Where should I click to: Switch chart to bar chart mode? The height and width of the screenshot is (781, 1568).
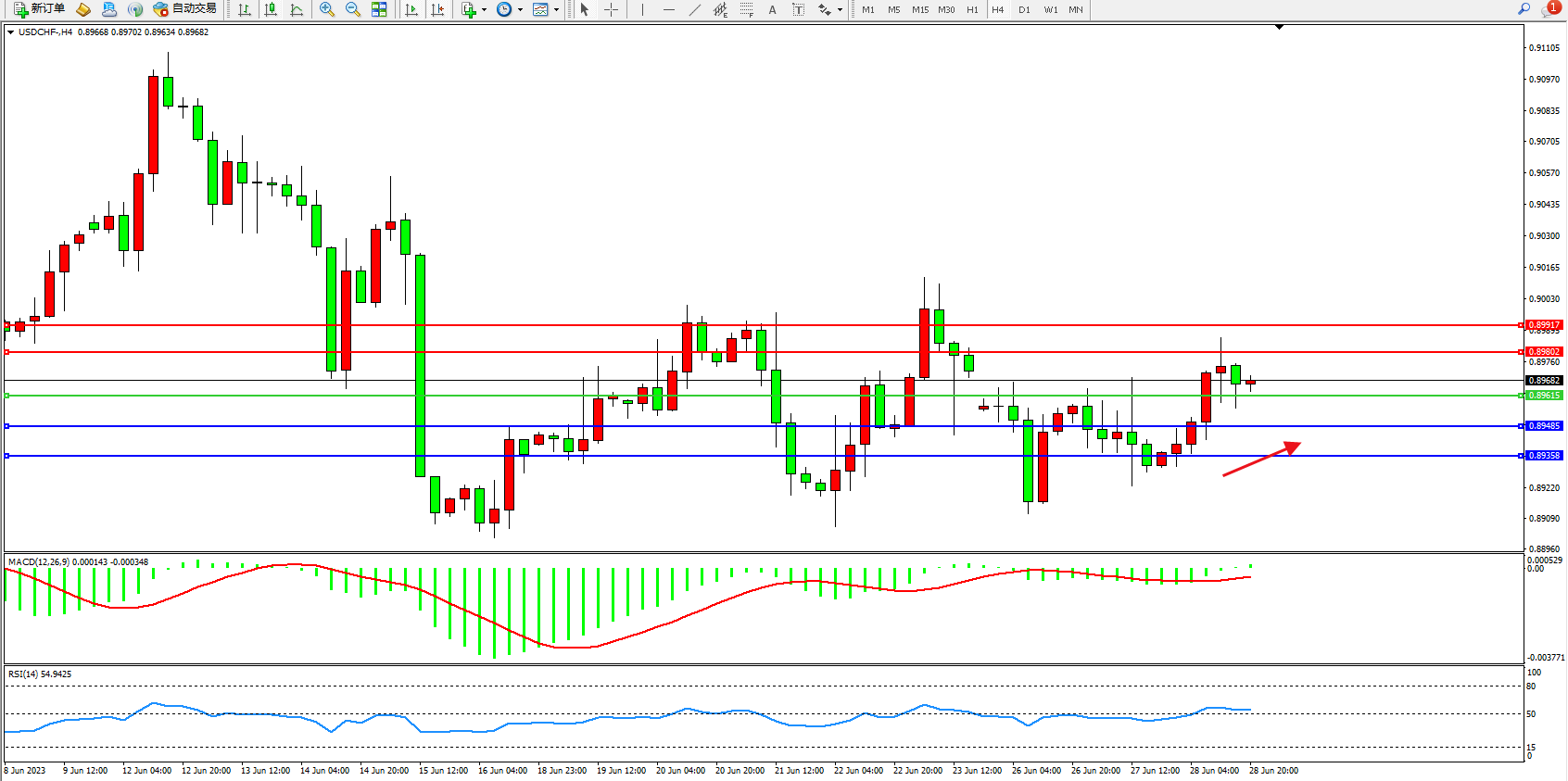[245, 9]
